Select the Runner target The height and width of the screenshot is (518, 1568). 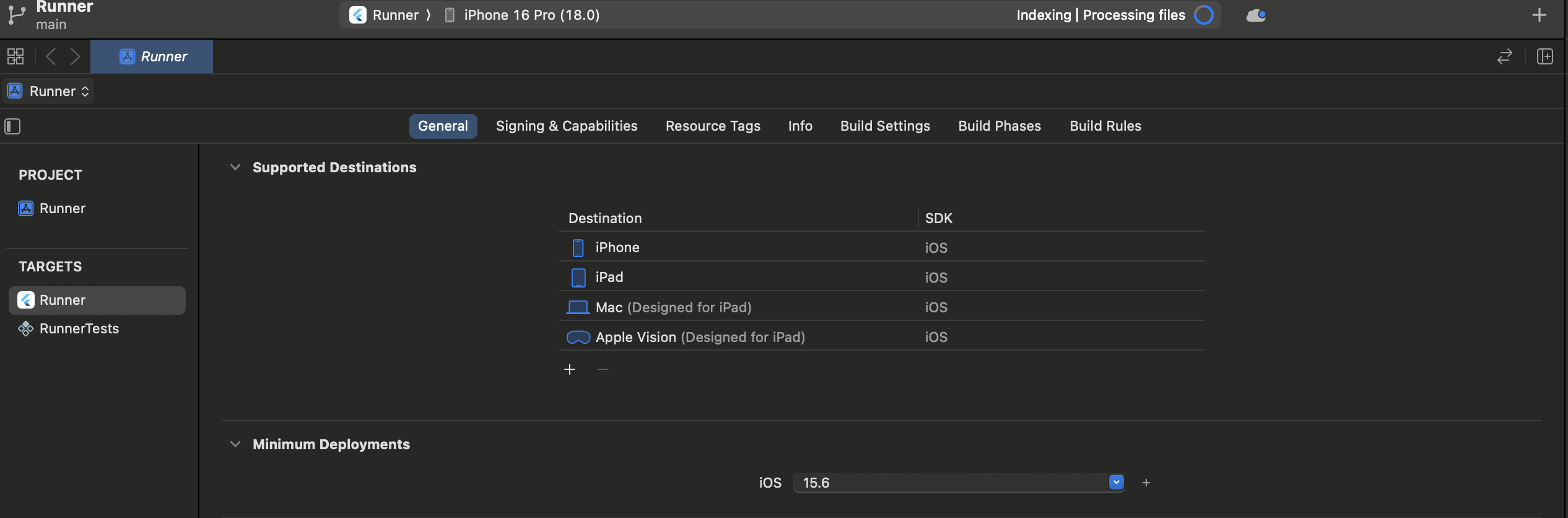tap(97, 300)
